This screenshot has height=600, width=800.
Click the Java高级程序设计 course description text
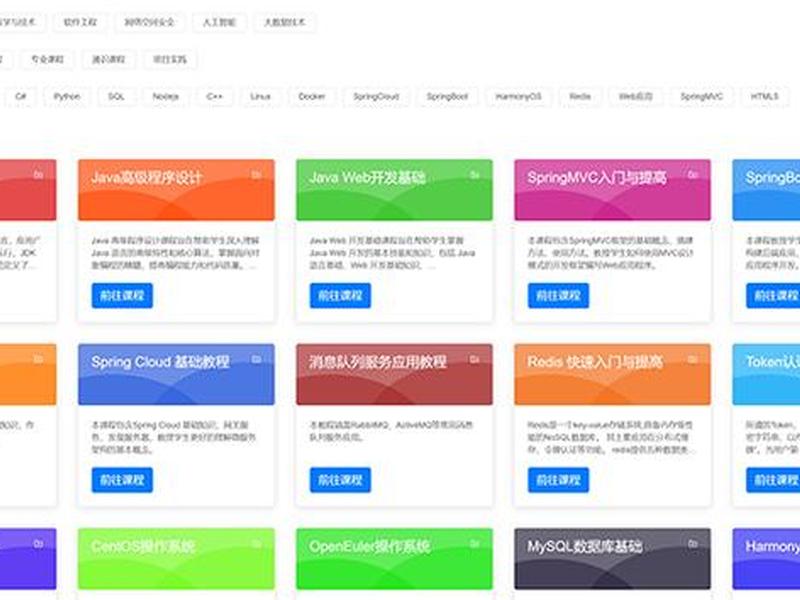176,253
